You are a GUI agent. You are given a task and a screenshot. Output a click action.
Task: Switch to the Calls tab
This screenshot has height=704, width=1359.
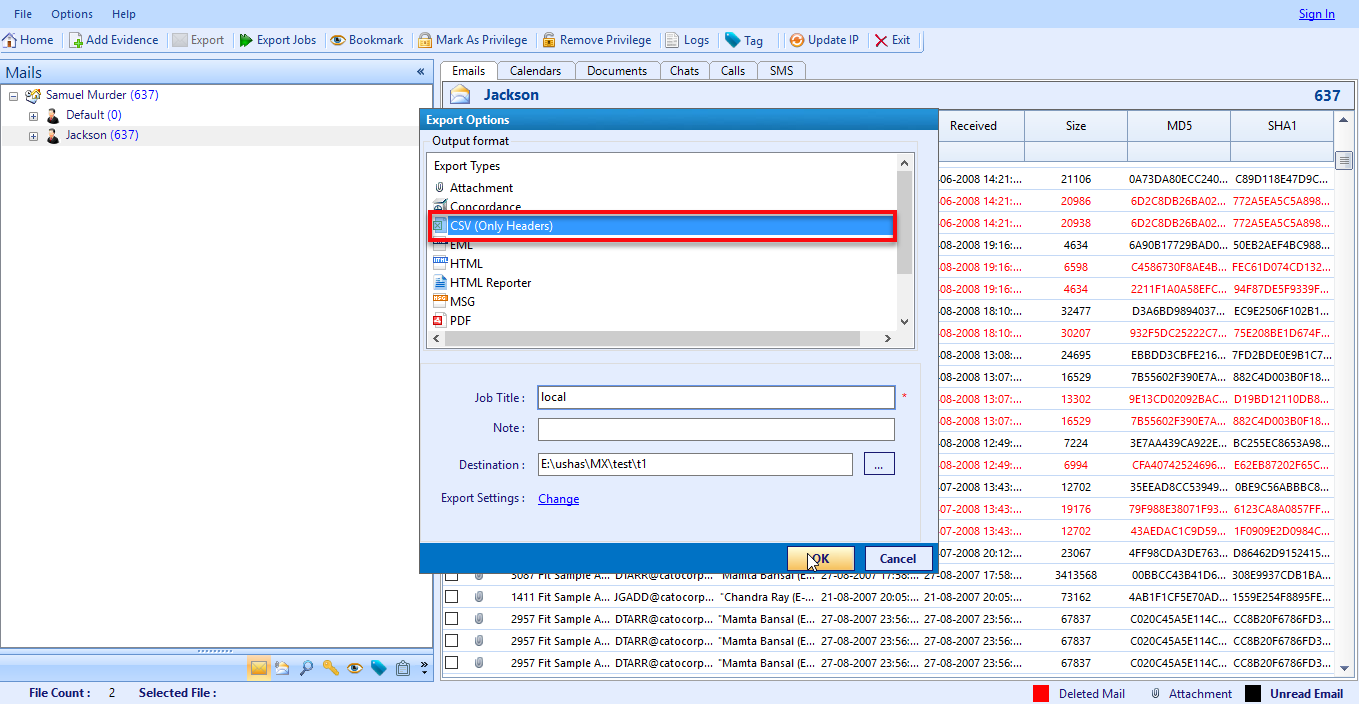coord(733,71)
